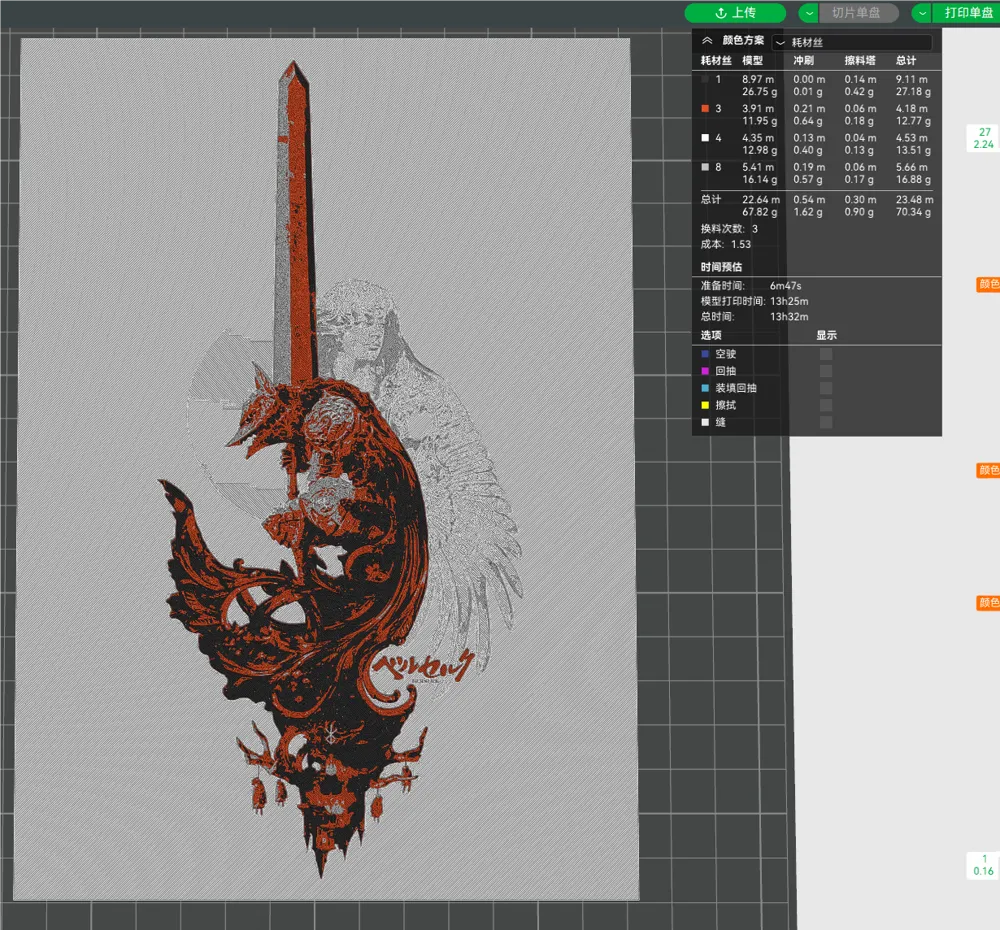Click the upload arrow icon inside 上传
This screenshot has height=930, width=1000.
tap(721, 13)
